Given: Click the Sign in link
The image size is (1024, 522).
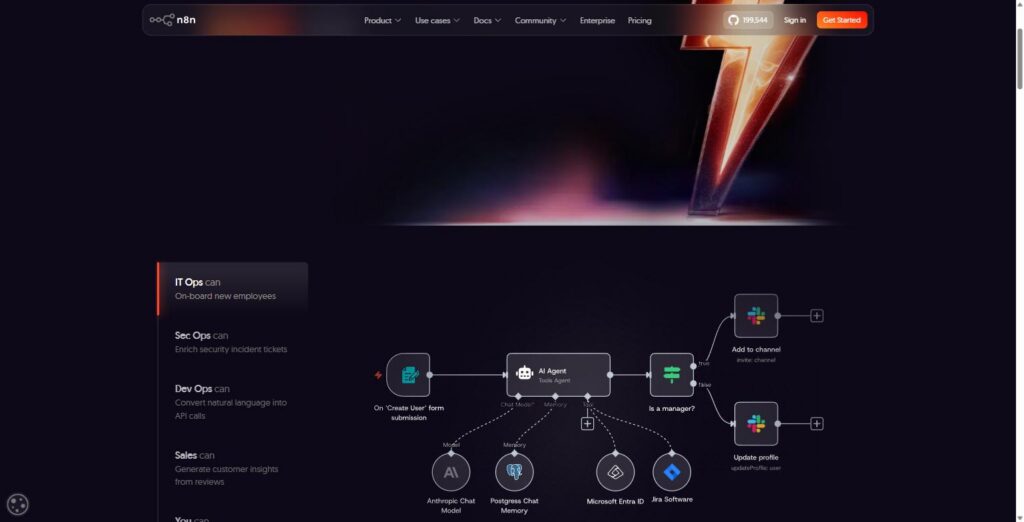Looking at the screenshot, I should [795, 20].
